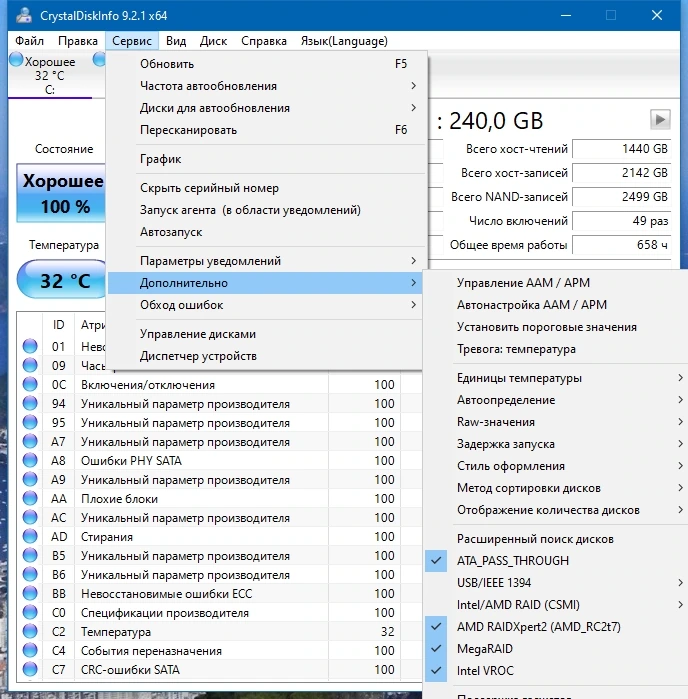
Task: Choose Пересканировать from the menu
Action: click(265, 130)
